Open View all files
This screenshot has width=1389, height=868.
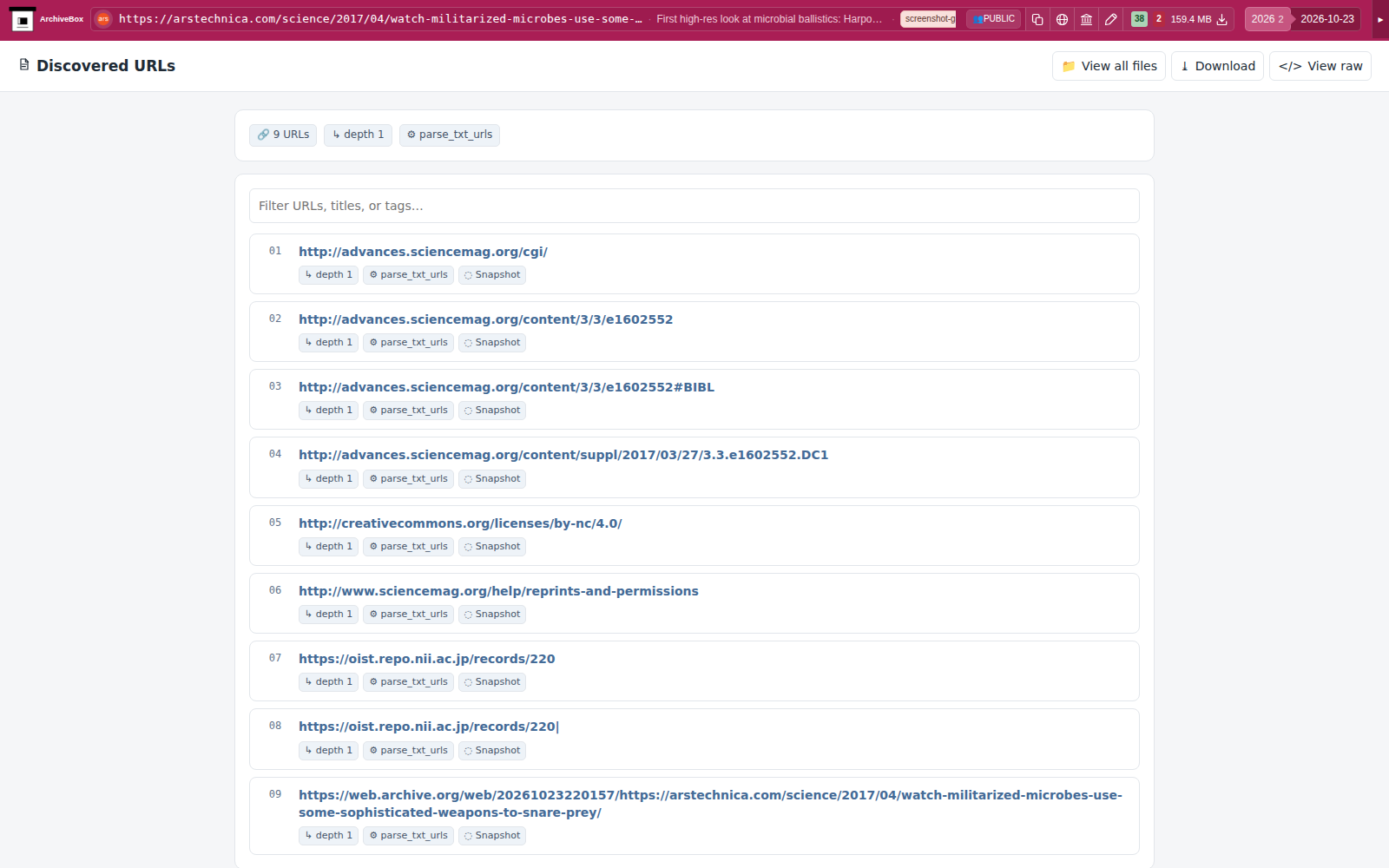point(1109,66)
